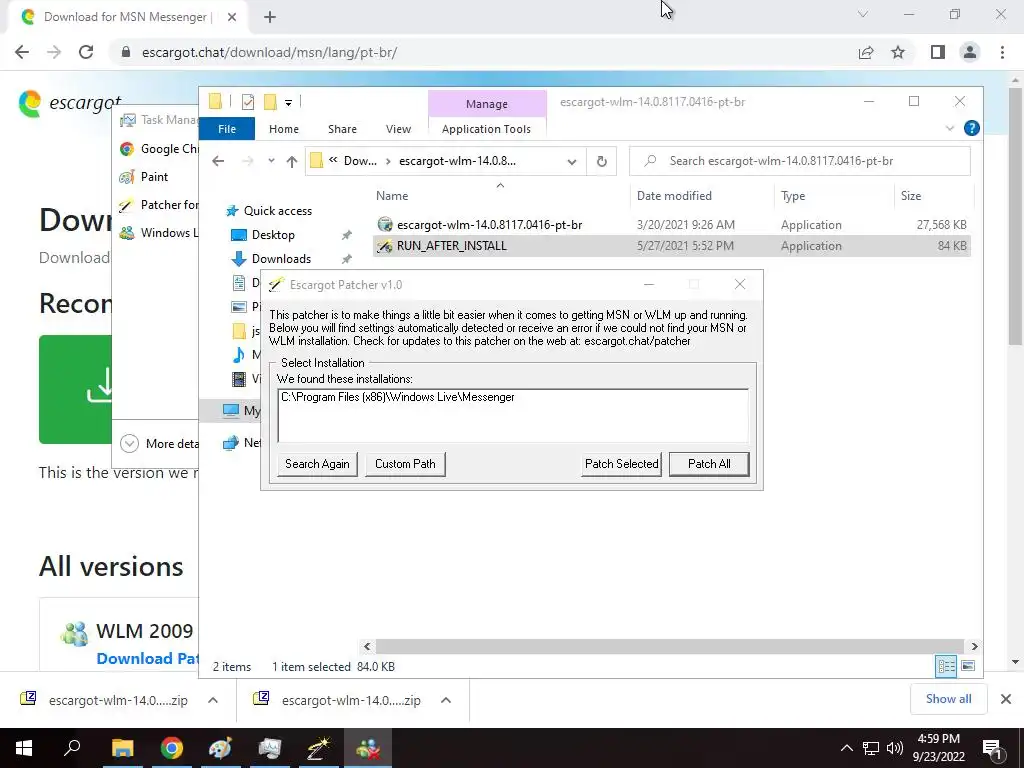This screenshot has height=768, width=1024.
Task: Reload the Chrome page
Action: 86,52
